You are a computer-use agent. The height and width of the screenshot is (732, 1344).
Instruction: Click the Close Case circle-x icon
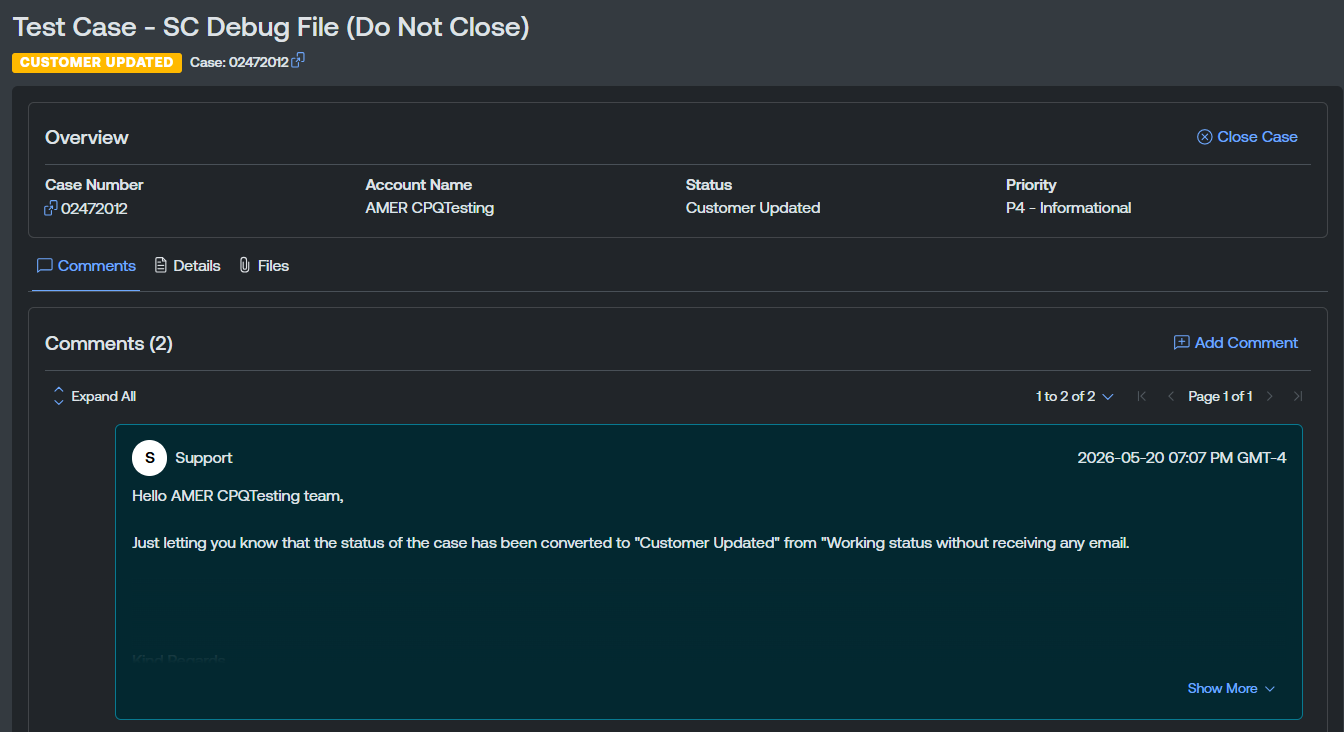1205,137
